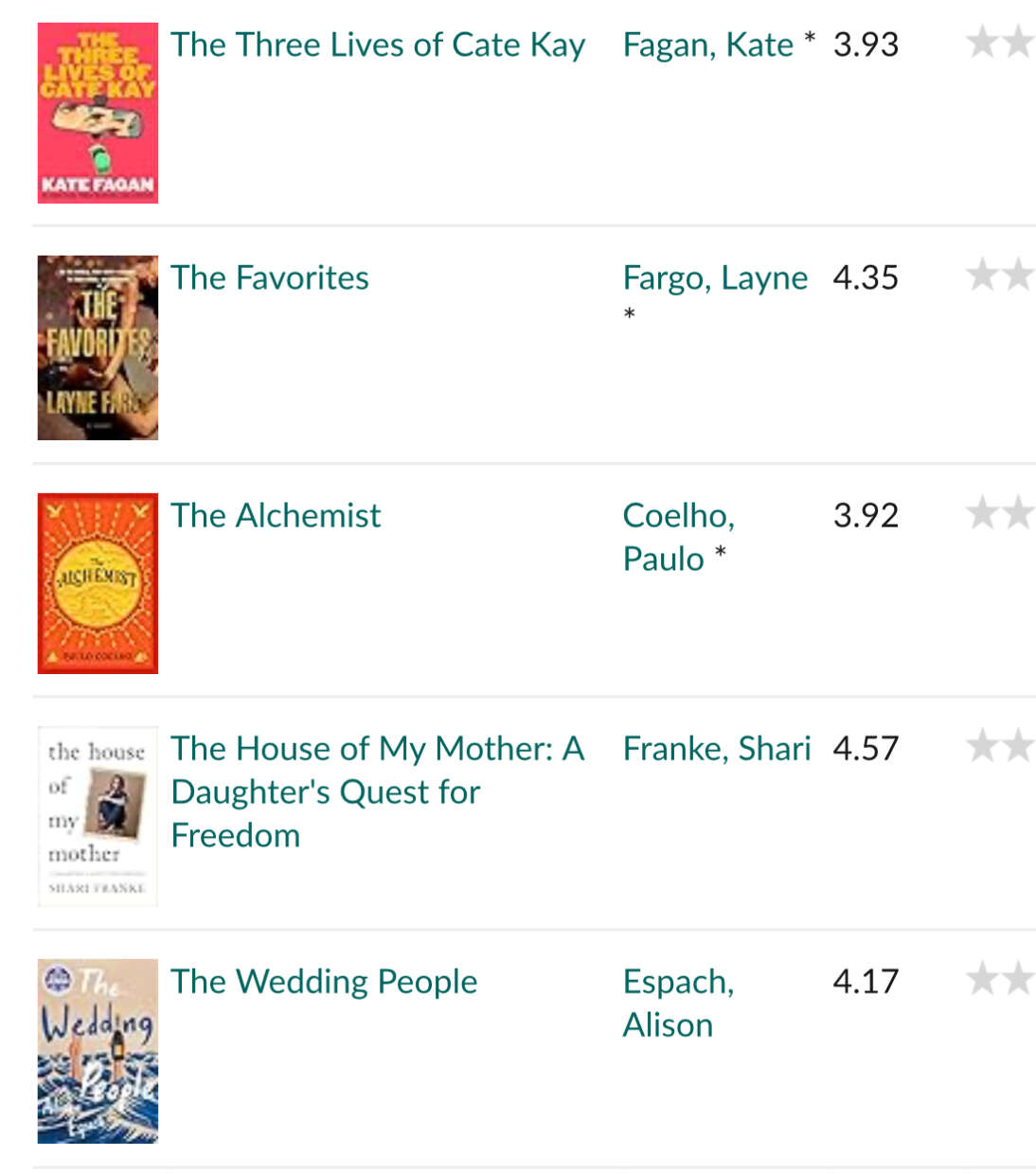Open The Alchemist orange cover thumbnail
Screen dimensions: 1036x1174
[98, 583]
